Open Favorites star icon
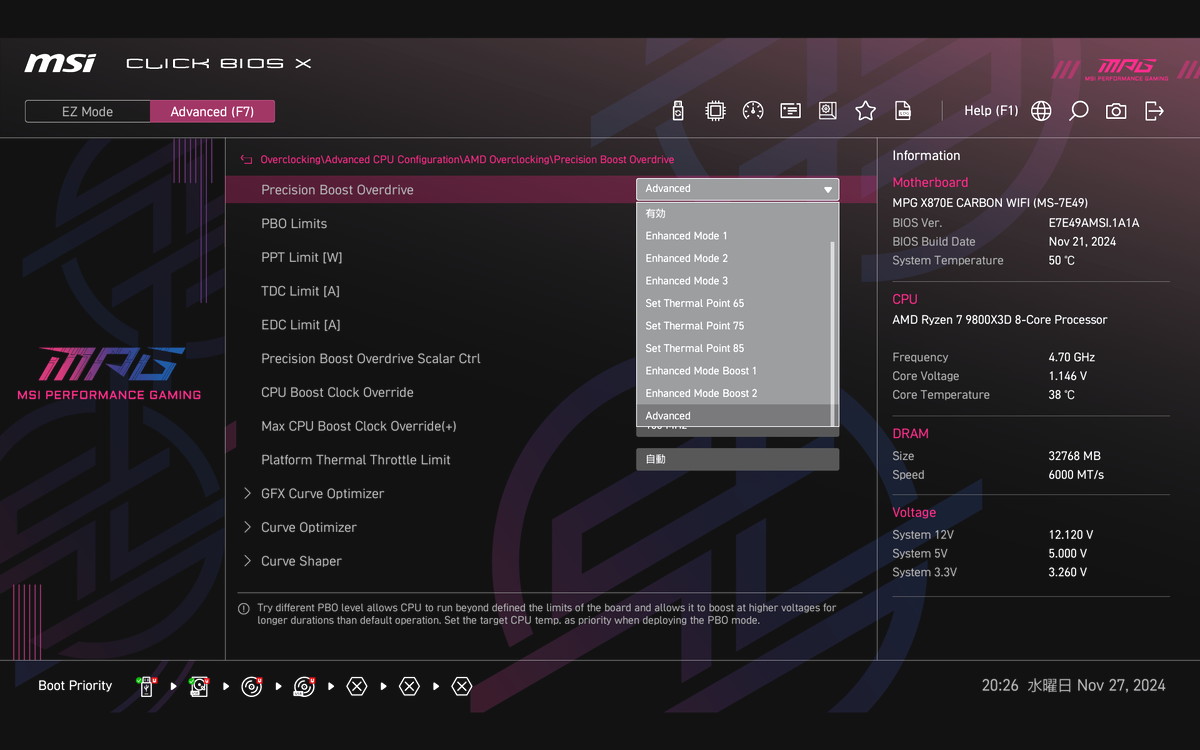 coord(865,111)
